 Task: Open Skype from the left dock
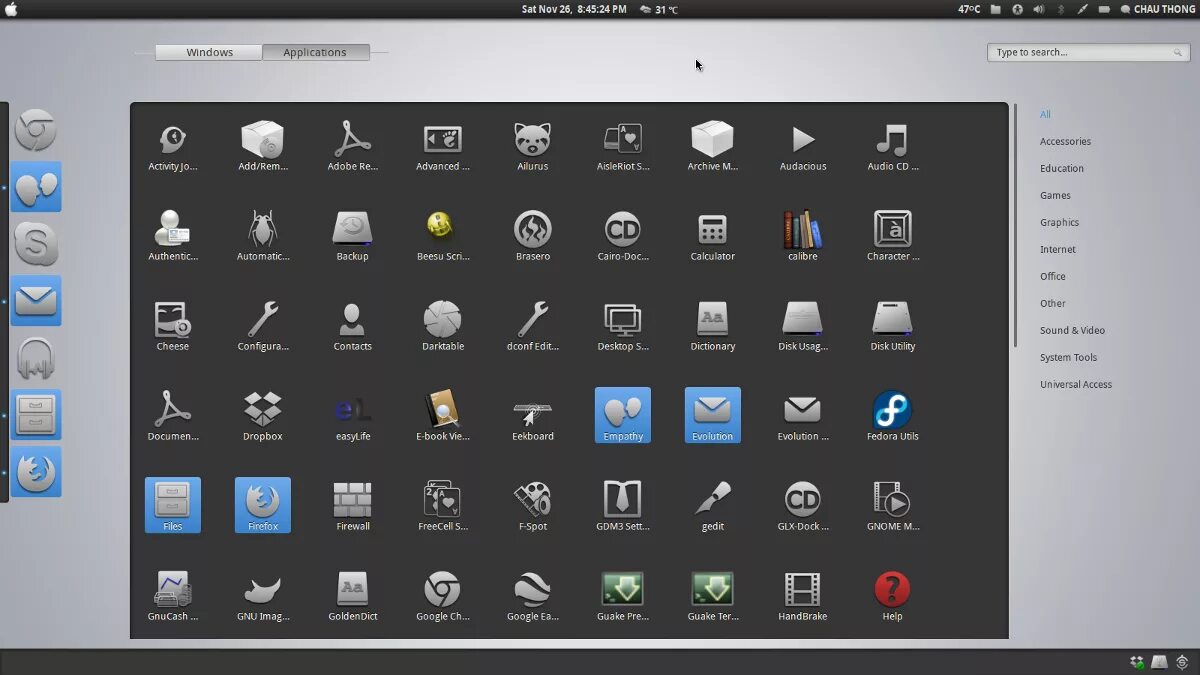point(36,244)
